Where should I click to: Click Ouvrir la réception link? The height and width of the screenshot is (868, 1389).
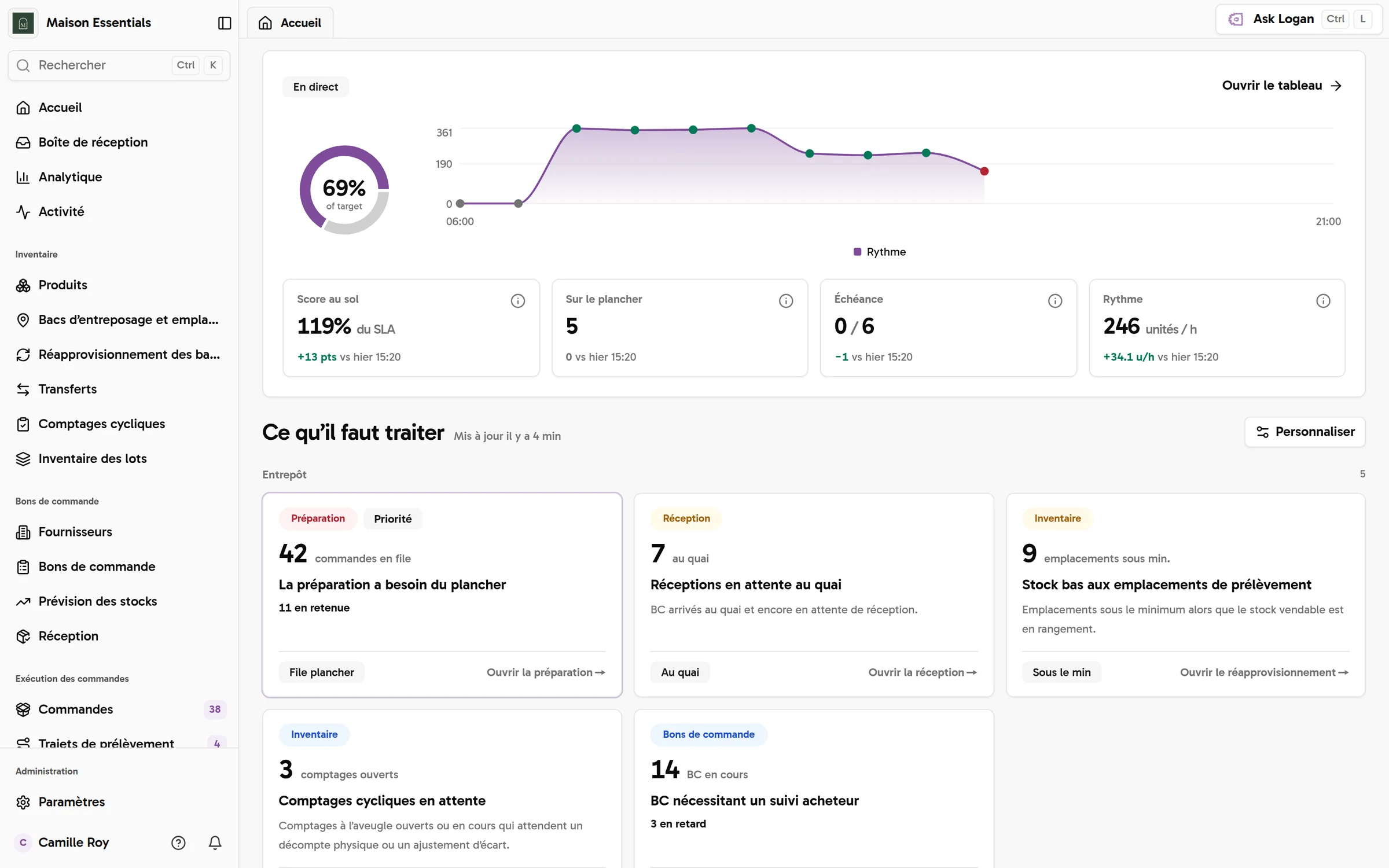(x=923, y=672)
